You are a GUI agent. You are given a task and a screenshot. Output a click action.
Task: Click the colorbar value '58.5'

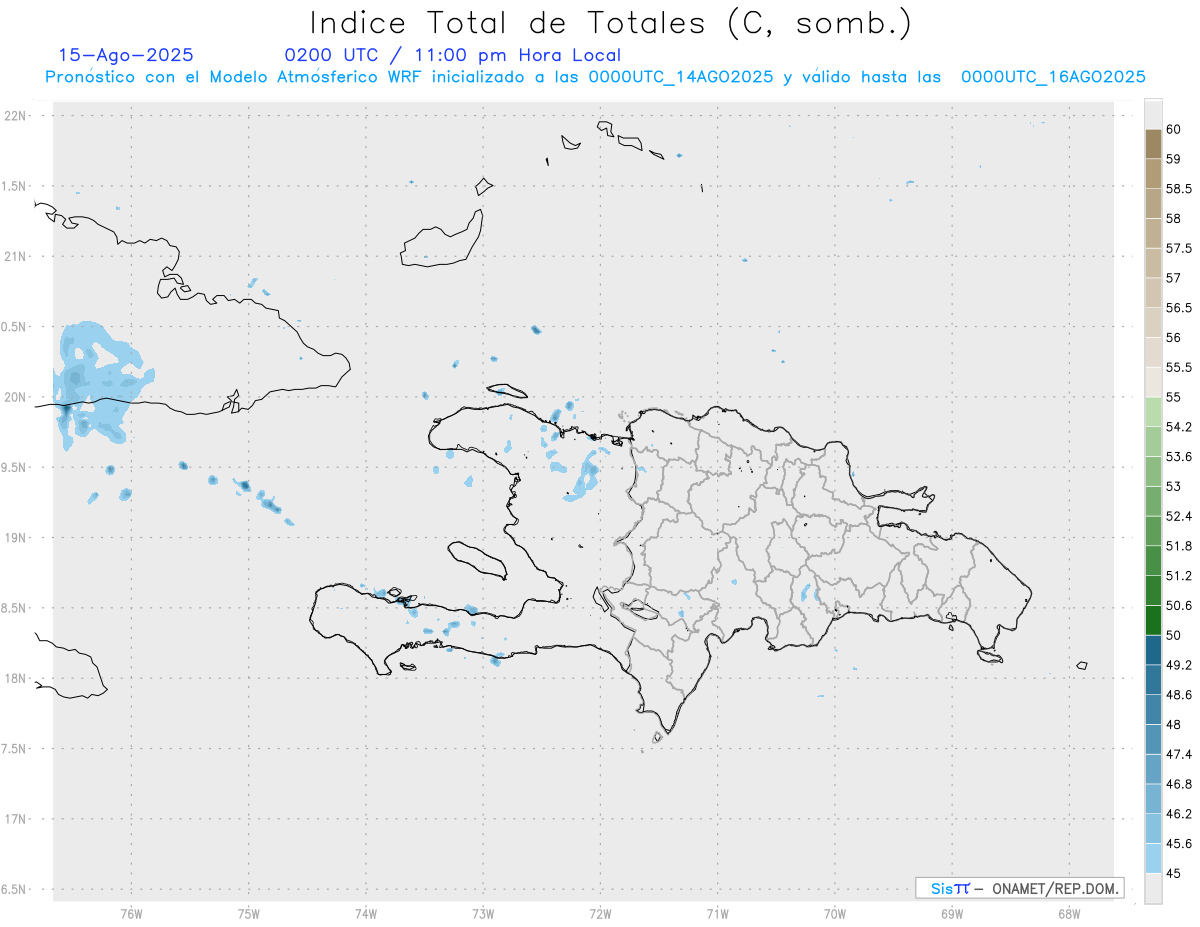1179,189
